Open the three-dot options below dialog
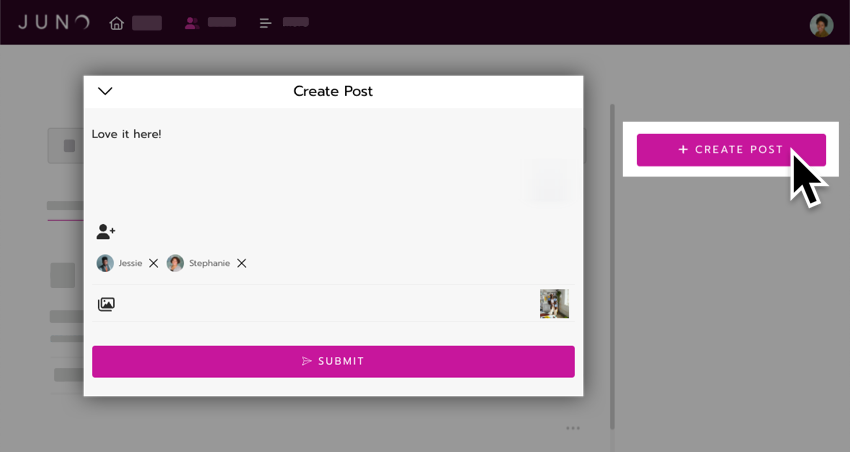 pyautogui.click(x=573, y=428)
